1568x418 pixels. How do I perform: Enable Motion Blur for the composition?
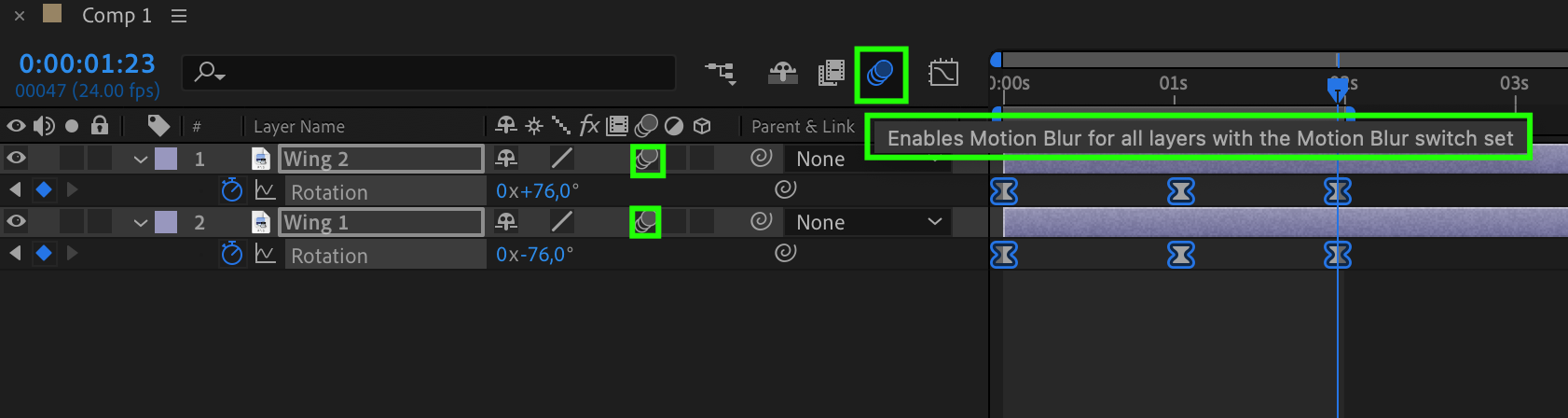click(880, 73)
